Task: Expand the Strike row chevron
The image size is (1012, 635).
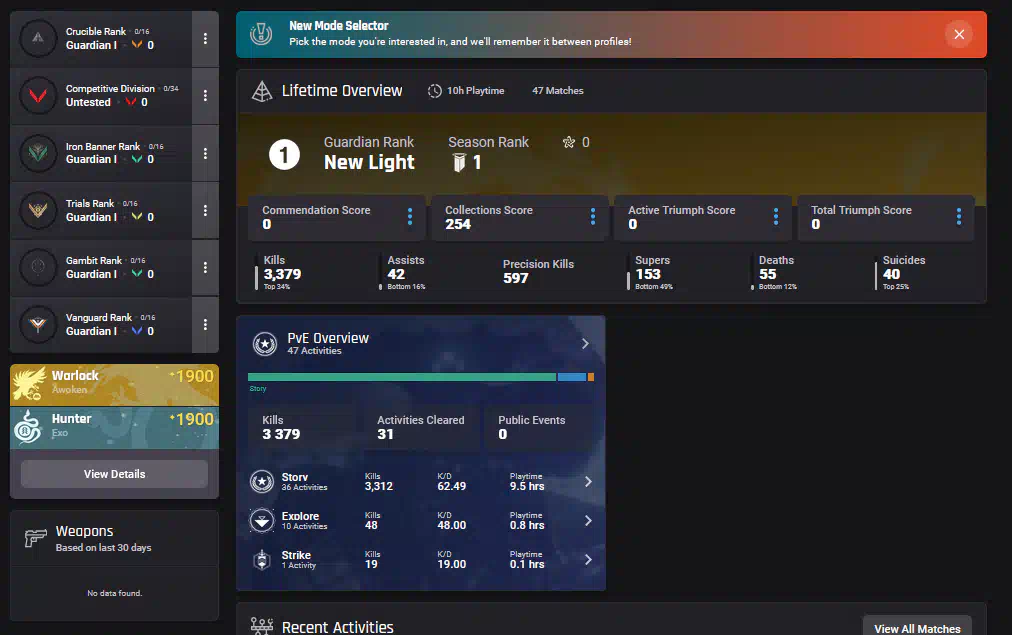Action: point(588,559)
